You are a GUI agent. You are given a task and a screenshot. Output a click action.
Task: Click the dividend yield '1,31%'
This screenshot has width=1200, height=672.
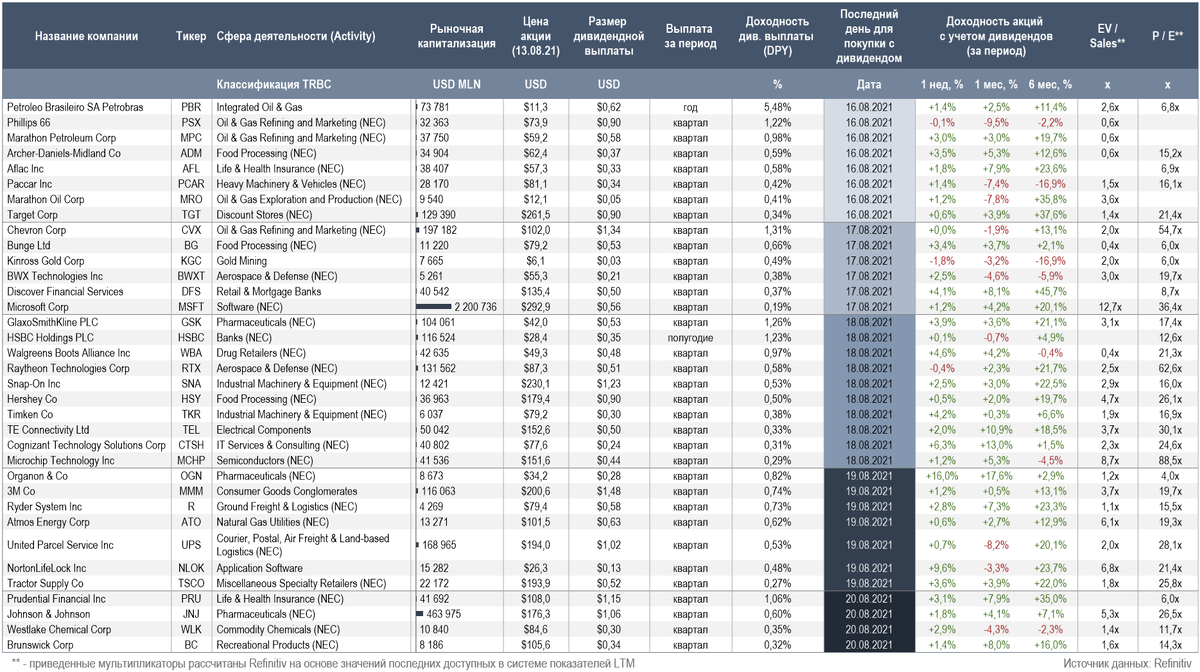coord(777,230)
